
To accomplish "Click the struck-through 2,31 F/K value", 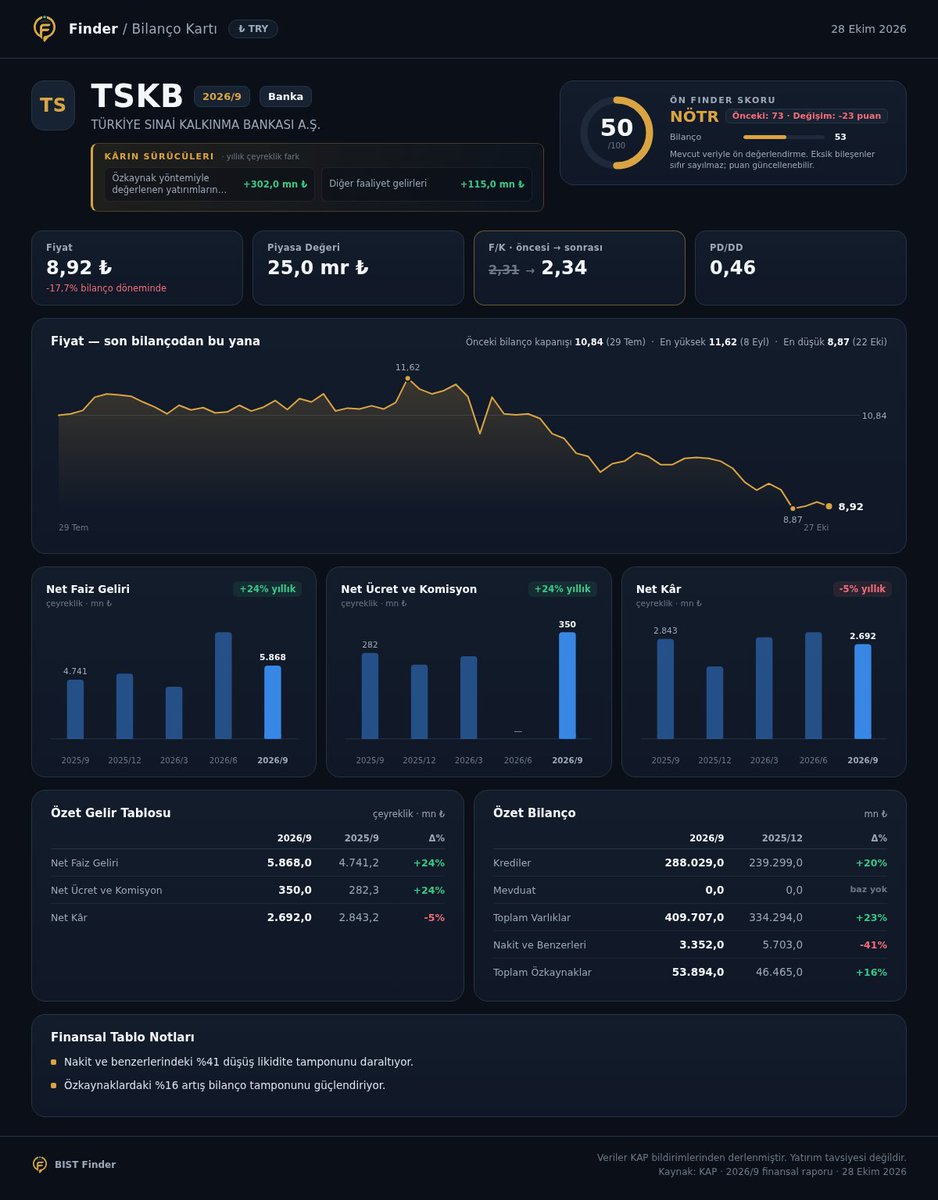I will tap(503, 269).
